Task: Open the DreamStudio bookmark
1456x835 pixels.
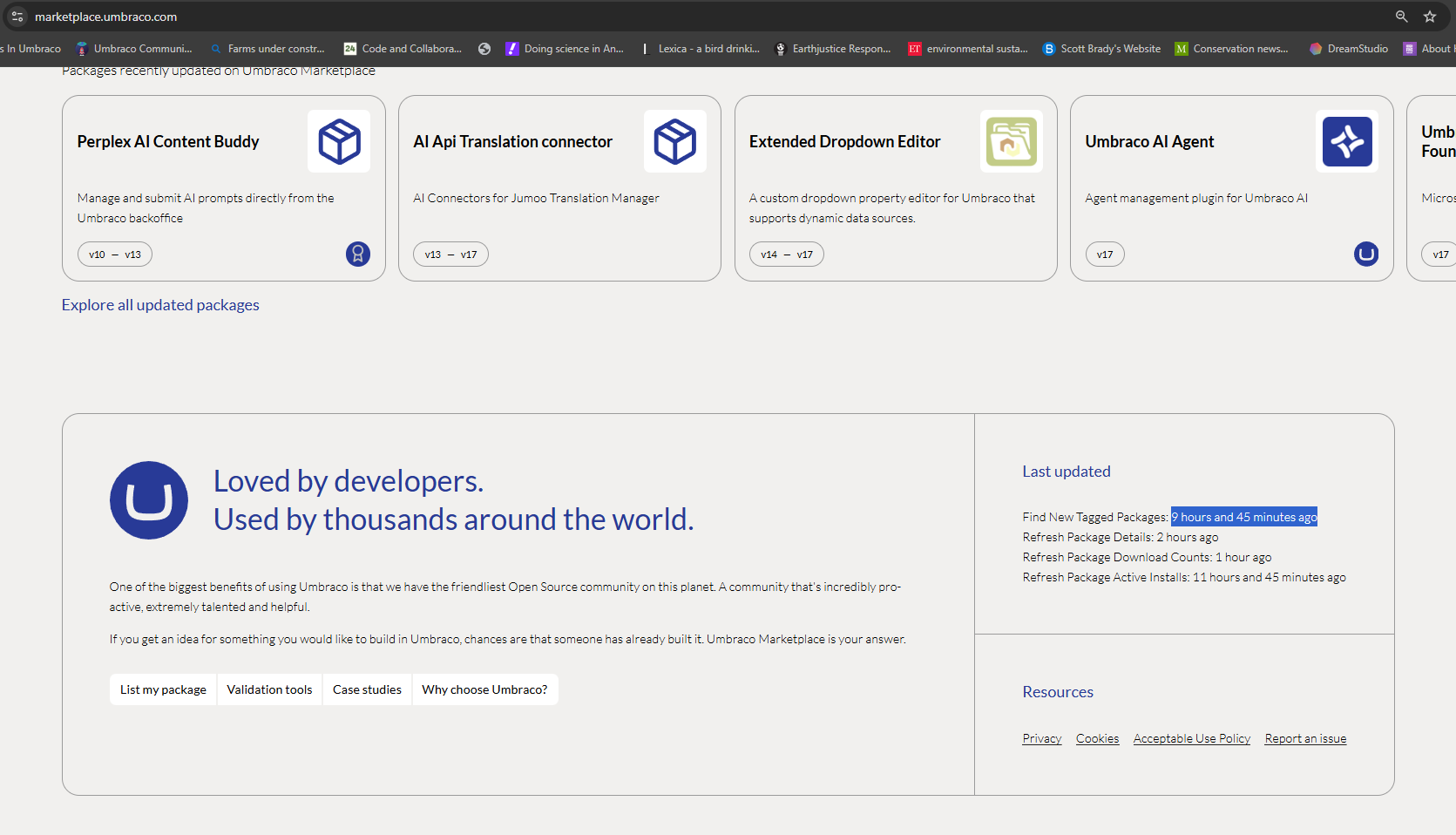Action: [1349, 49]
